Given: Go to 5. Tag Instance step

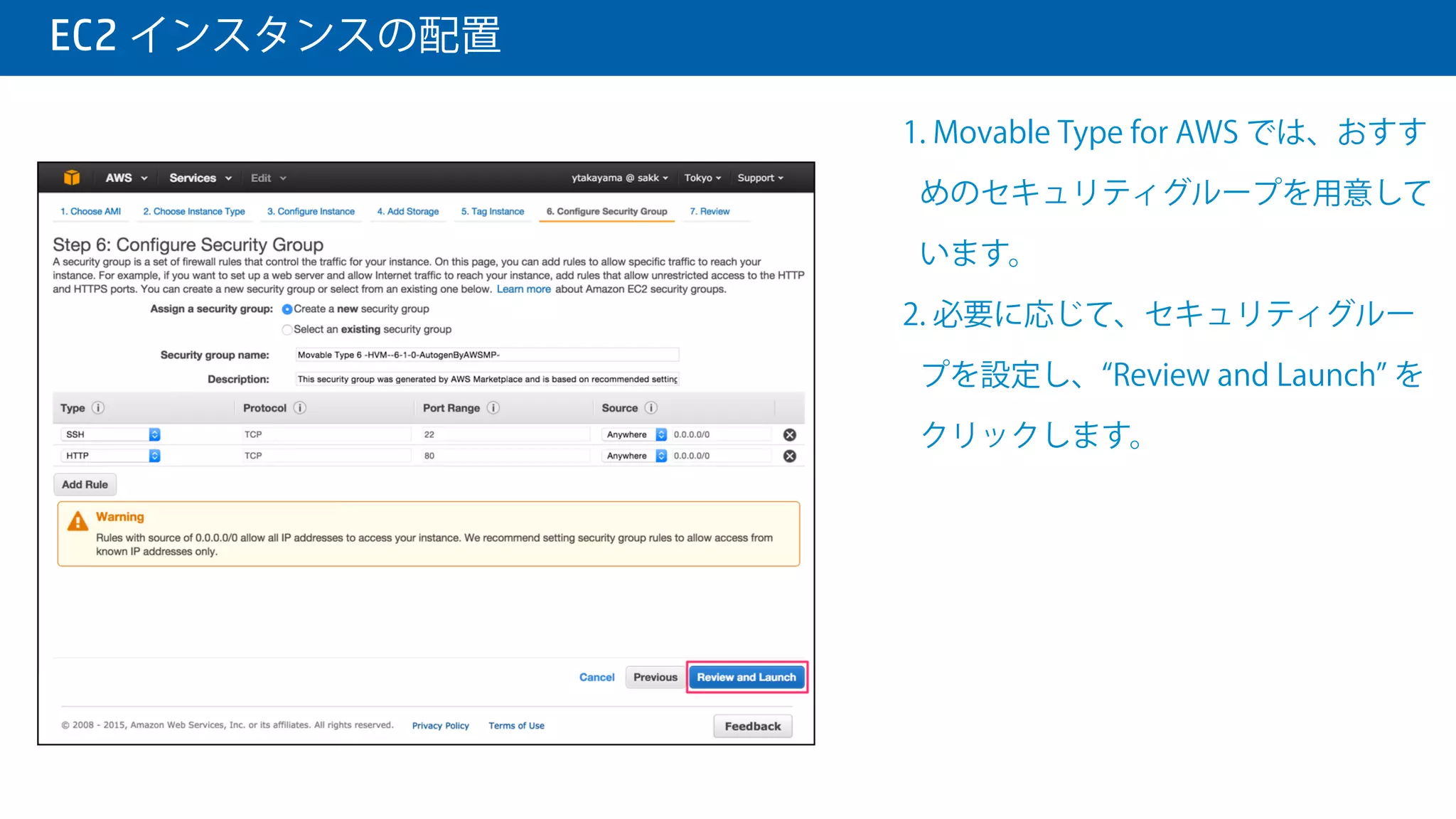Looking at the screenshot, I should point(493,212).
